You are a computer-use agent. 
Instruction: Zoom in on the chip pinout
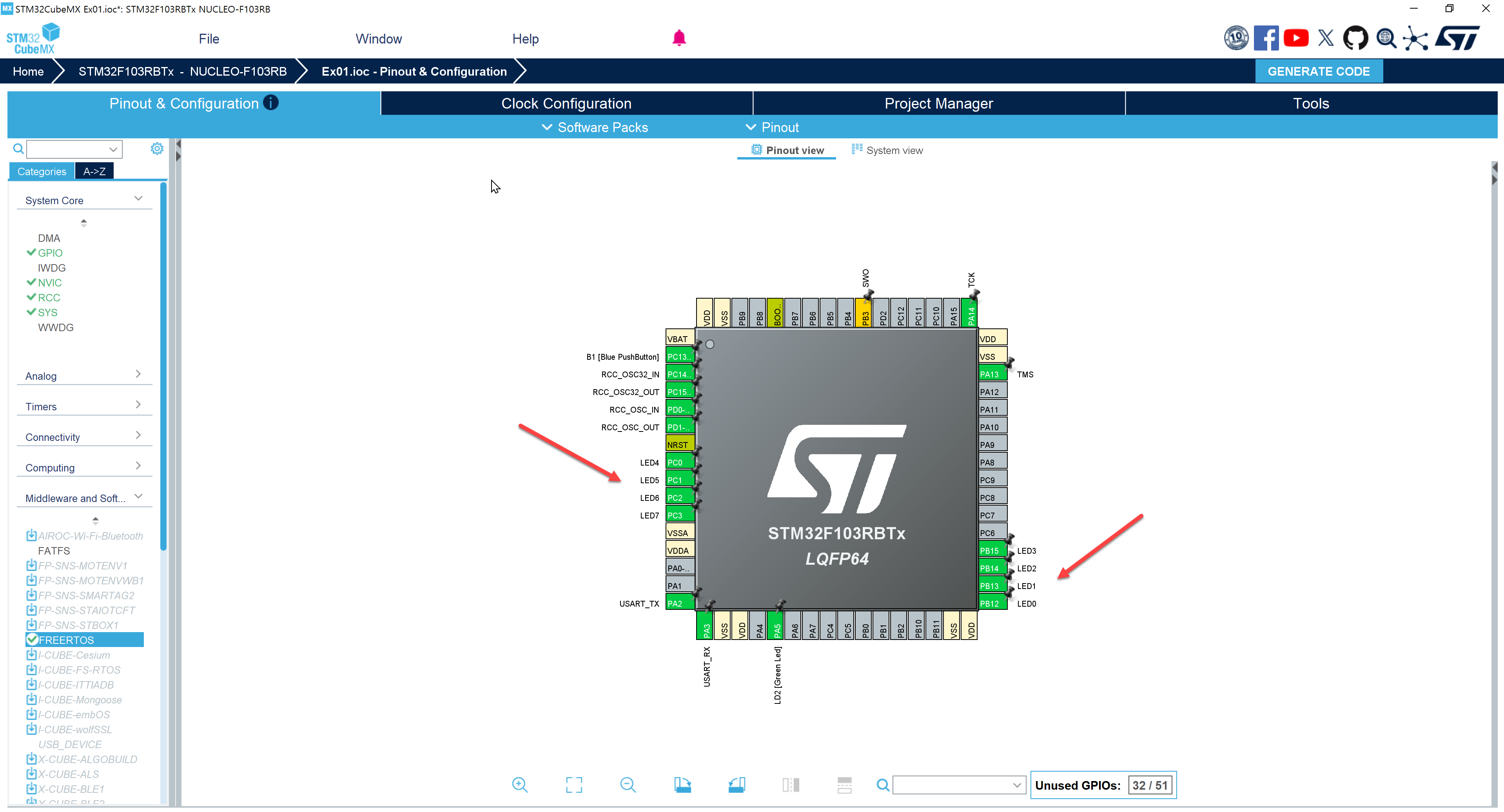[519, 785]
